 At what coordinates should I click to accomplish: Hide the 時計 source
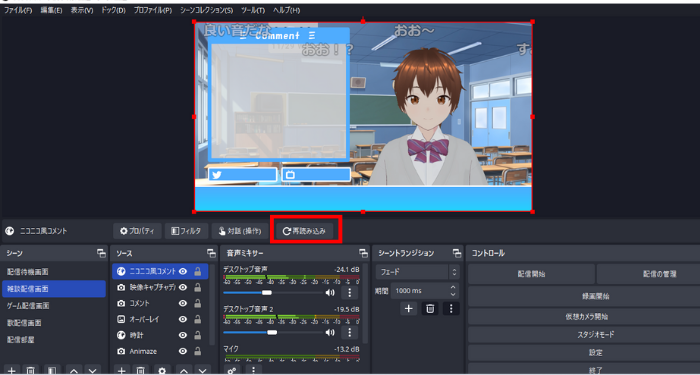[x=183, y=335]
